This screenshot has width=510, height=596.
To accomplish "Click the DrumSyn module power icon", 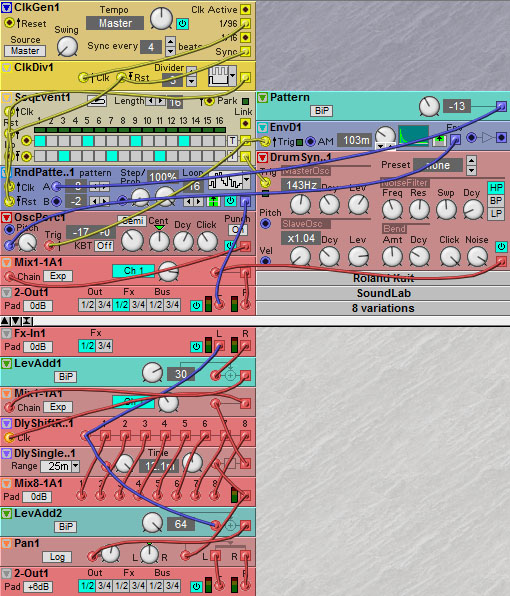I will tap(501, 246).
